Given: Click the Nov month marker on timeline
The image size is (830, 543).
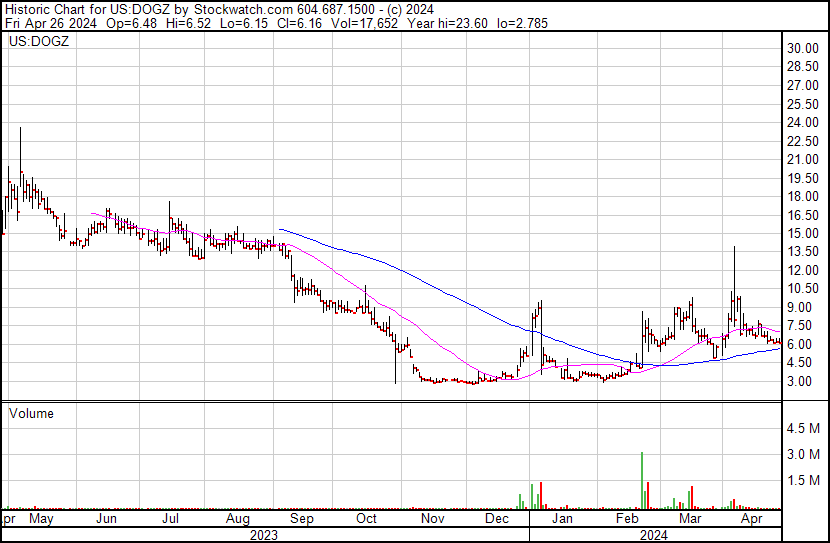Looking at the screenshot, I should point(432,519).
